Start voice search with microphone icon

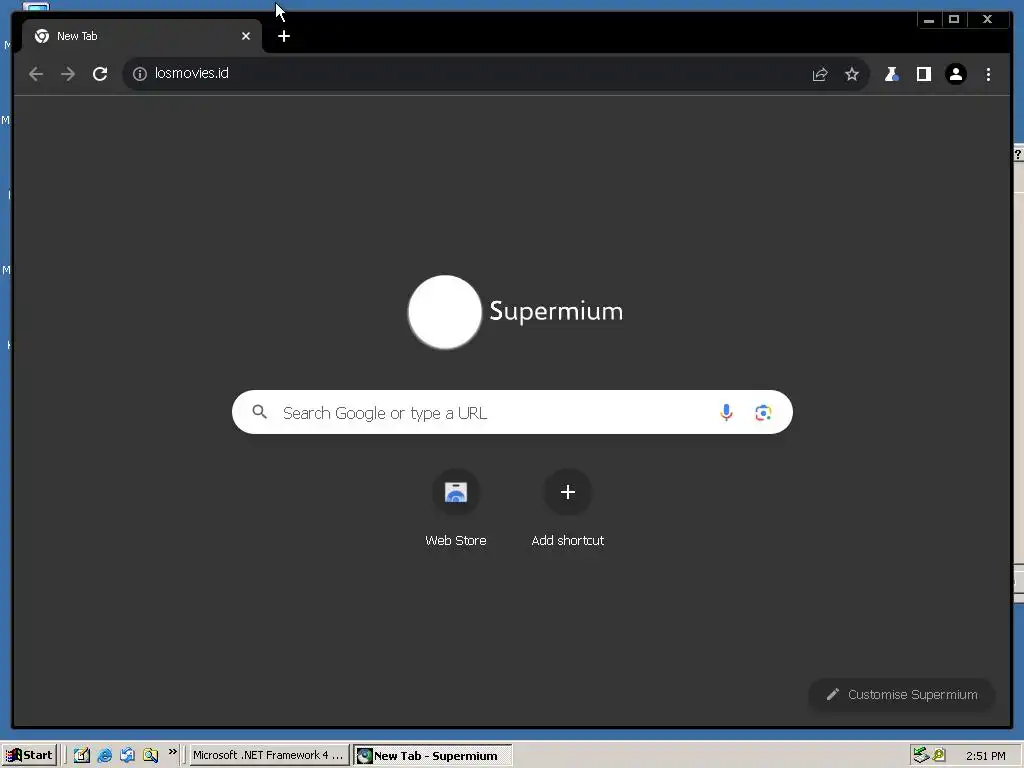point(726,412)
